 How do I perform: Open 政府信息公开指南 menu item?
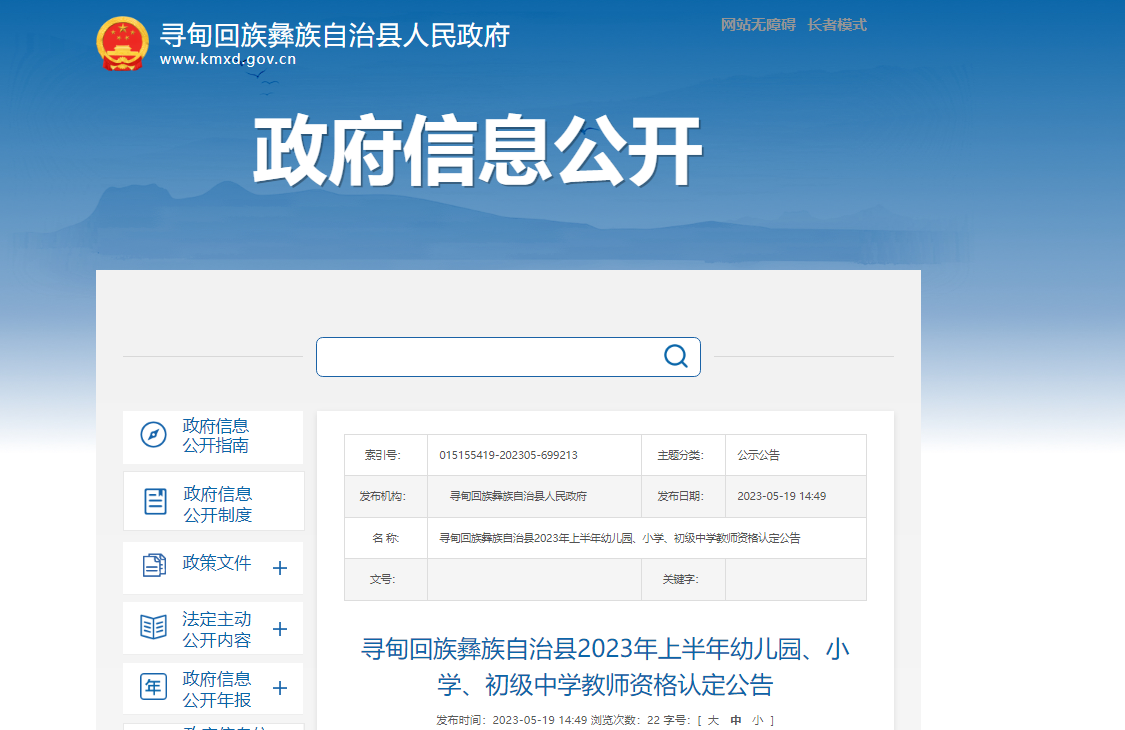point(215,436)
